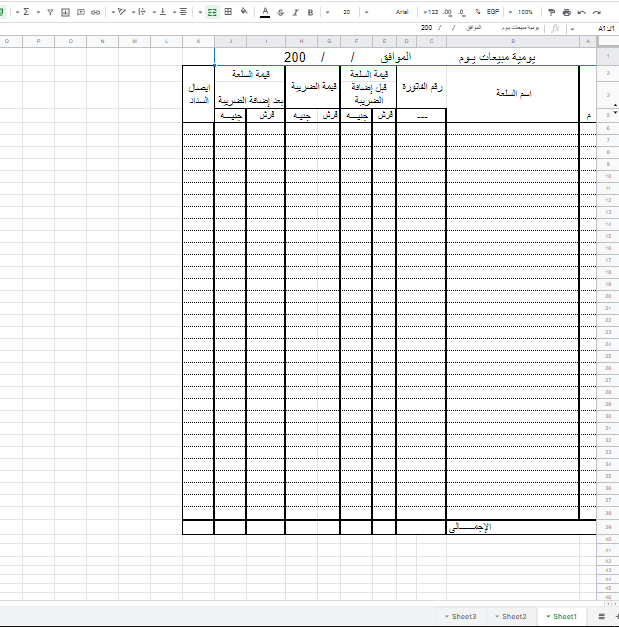
Task: Click the paint format roller icon
Action: pos(551,12)
